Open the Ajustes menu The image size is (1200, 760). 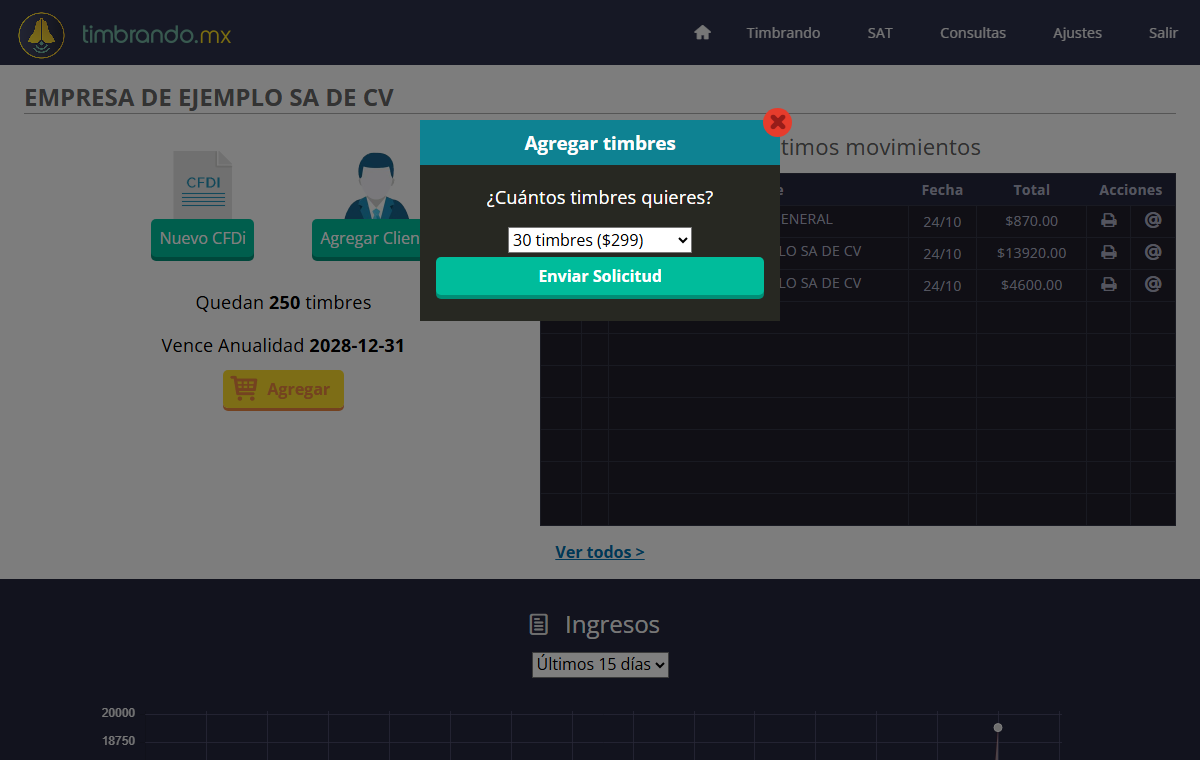pos(1077,33)
